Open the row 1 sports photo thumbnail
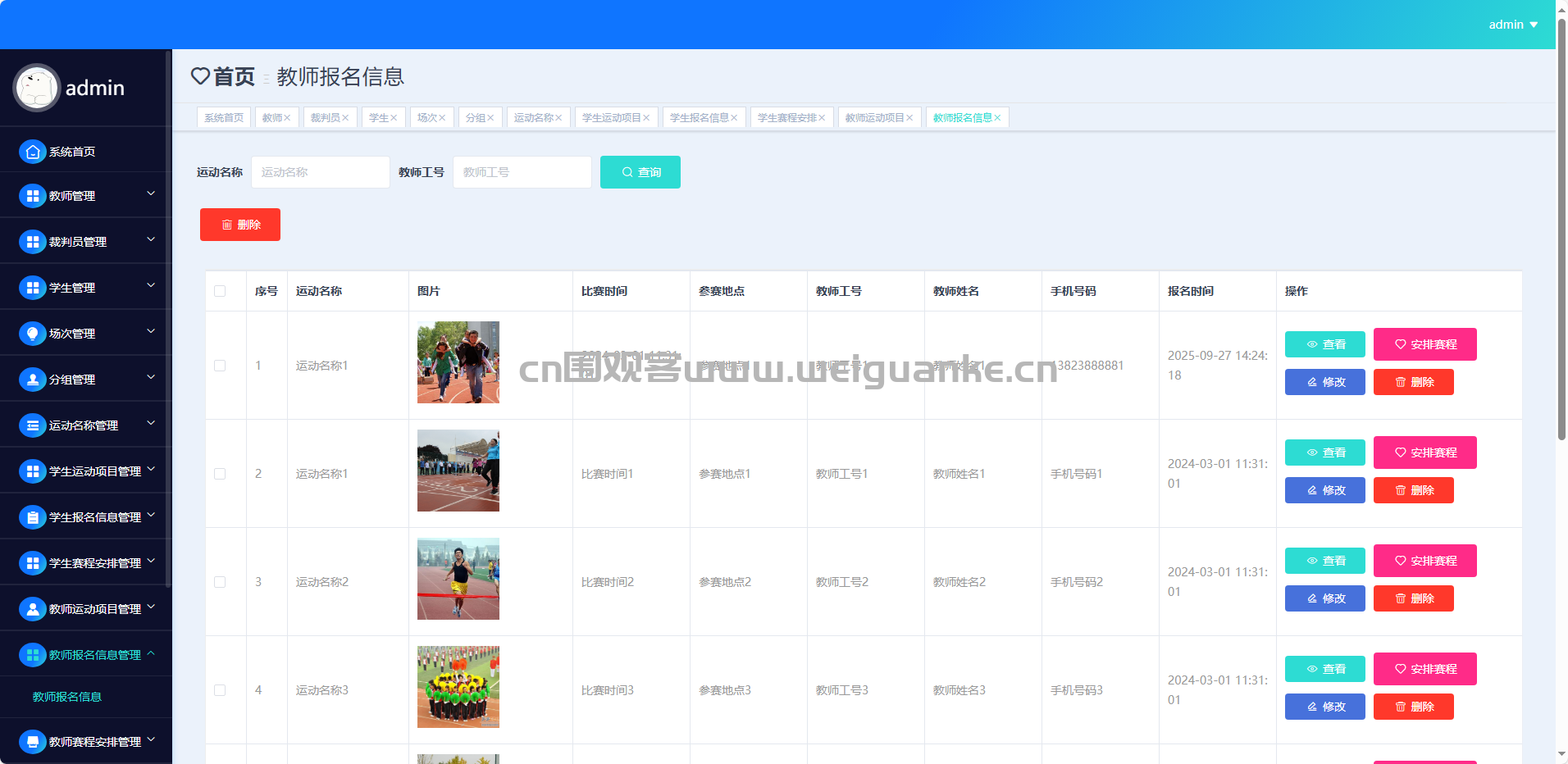This screenshot has height=764, width=1568. point(458,362)
